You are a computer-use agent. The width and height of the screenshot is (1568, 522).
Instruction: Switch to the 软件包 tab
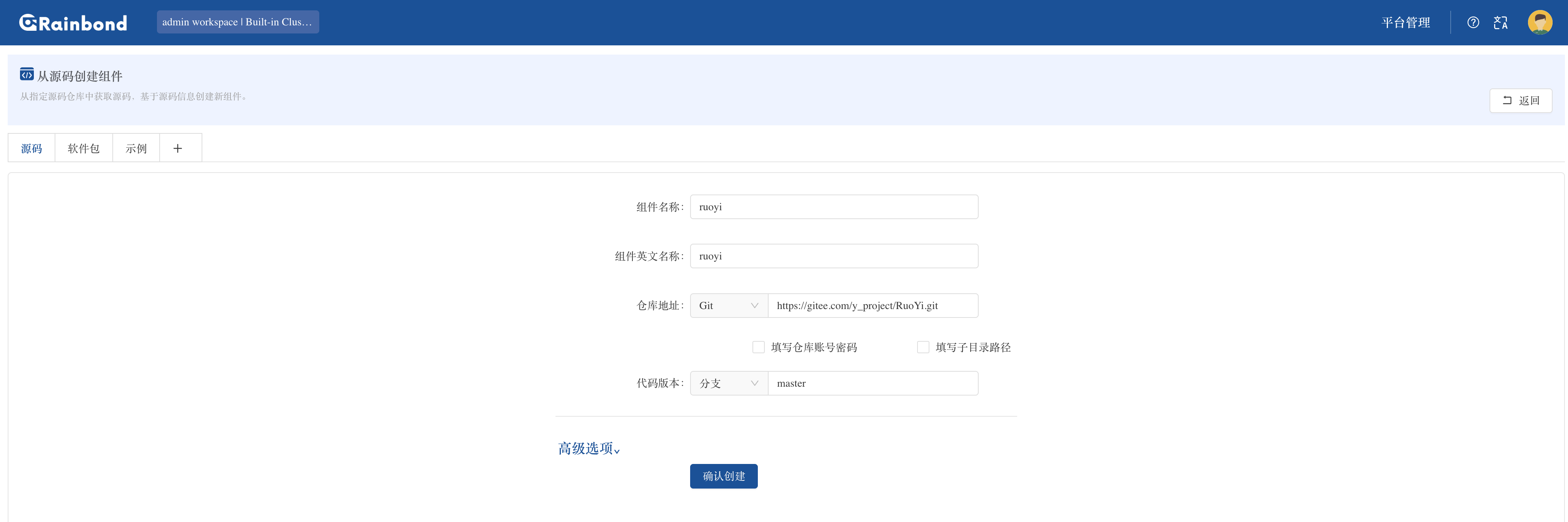click(x=83, y=148)
